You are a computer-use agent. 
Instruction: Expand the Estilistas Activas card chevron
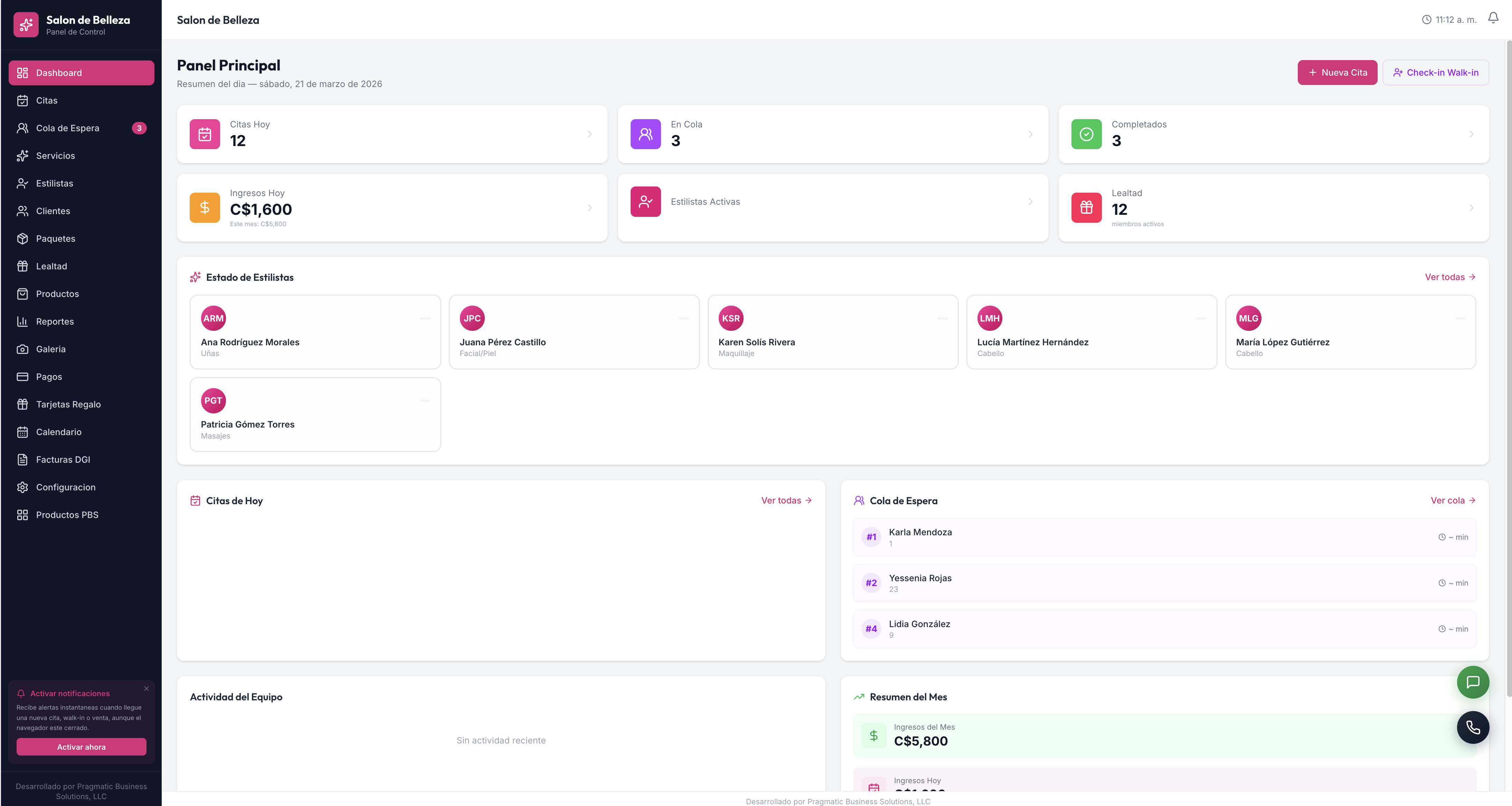[1030, 202]
